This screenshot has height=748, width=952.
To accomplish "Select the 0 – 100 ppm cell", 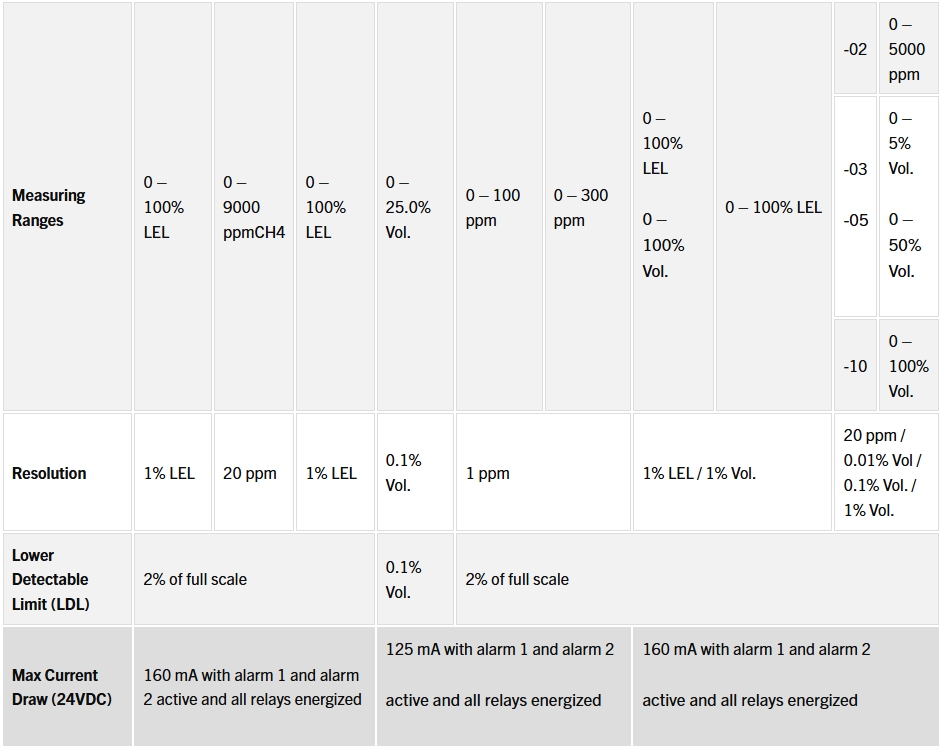I will (498, 207).
